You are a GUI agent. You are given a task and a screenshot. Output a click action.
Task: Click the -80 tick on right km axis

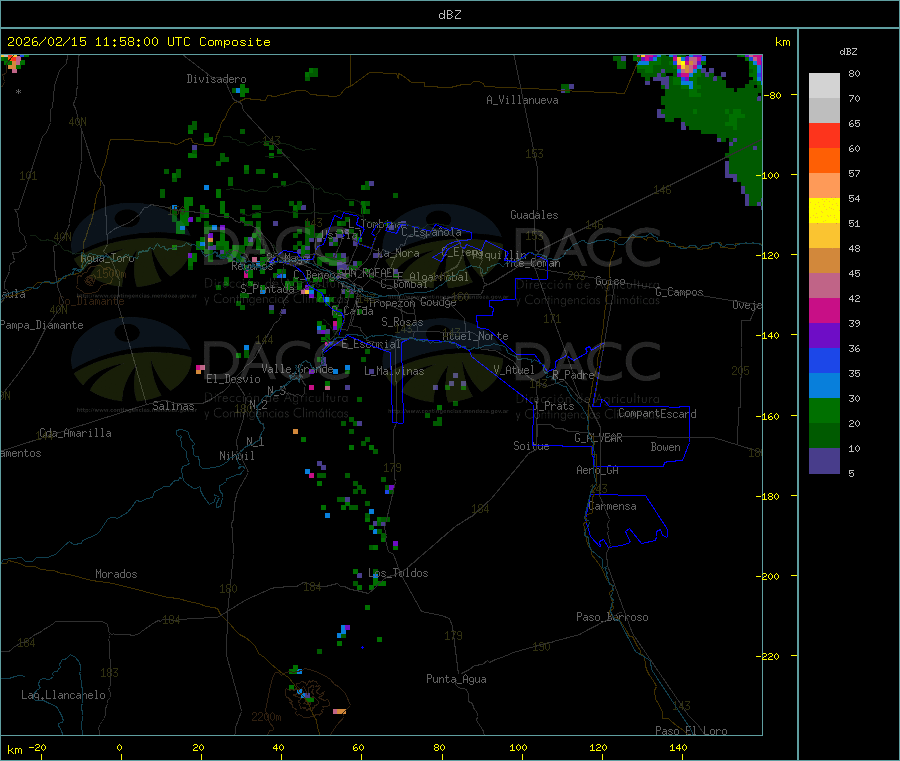[772, 95]
